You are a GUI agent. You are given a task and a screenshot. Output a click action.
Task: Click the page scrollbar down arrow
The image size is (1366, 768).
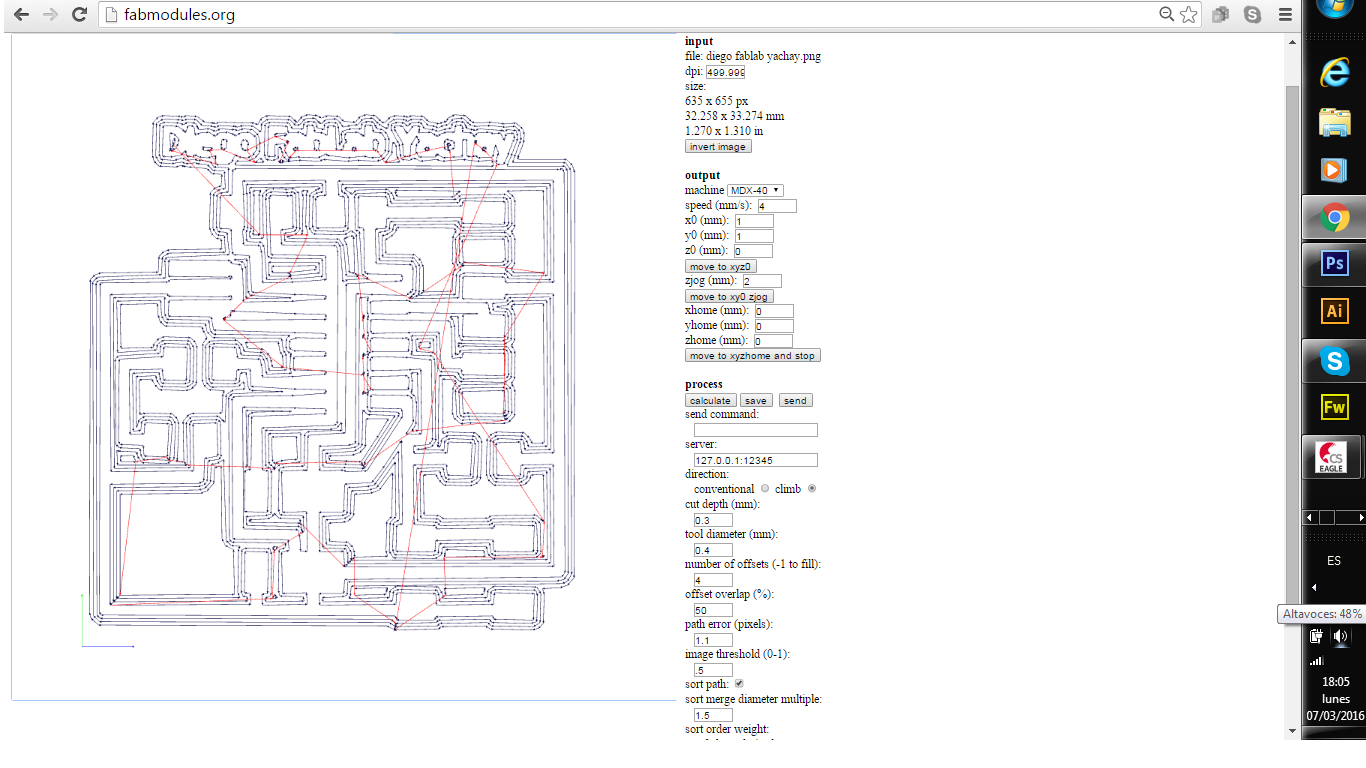tap(1293, 731)
